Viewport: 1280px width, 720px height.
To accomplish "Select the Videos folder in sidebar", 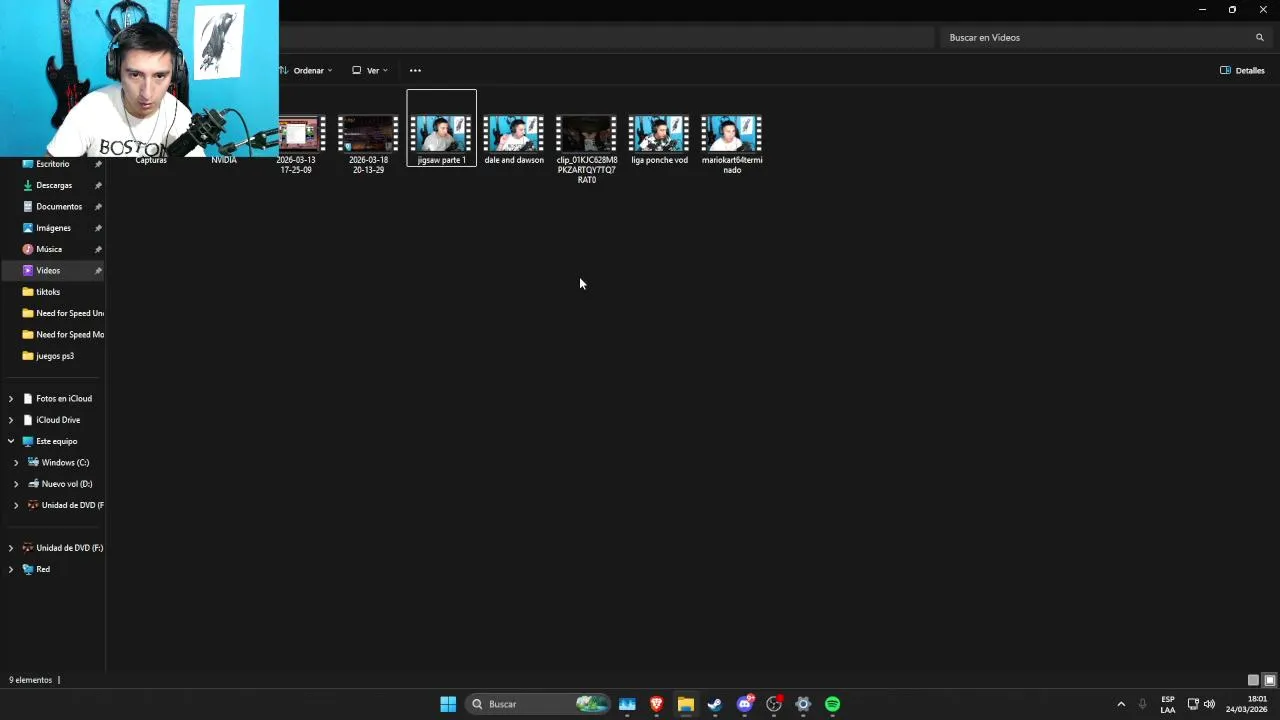I will click(x=54, y=270).
